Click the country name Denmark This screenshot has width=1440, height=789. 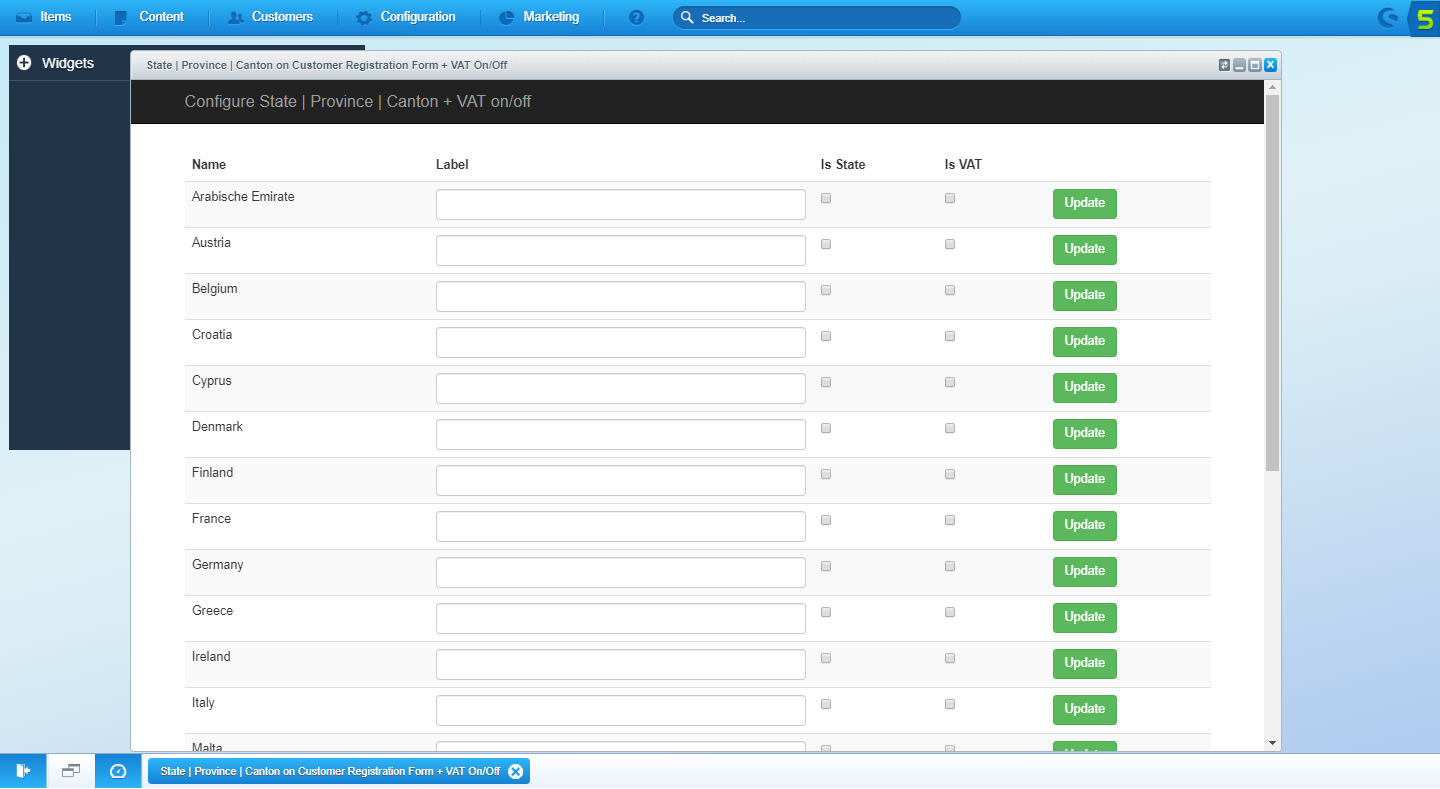[x=217, y=427]
